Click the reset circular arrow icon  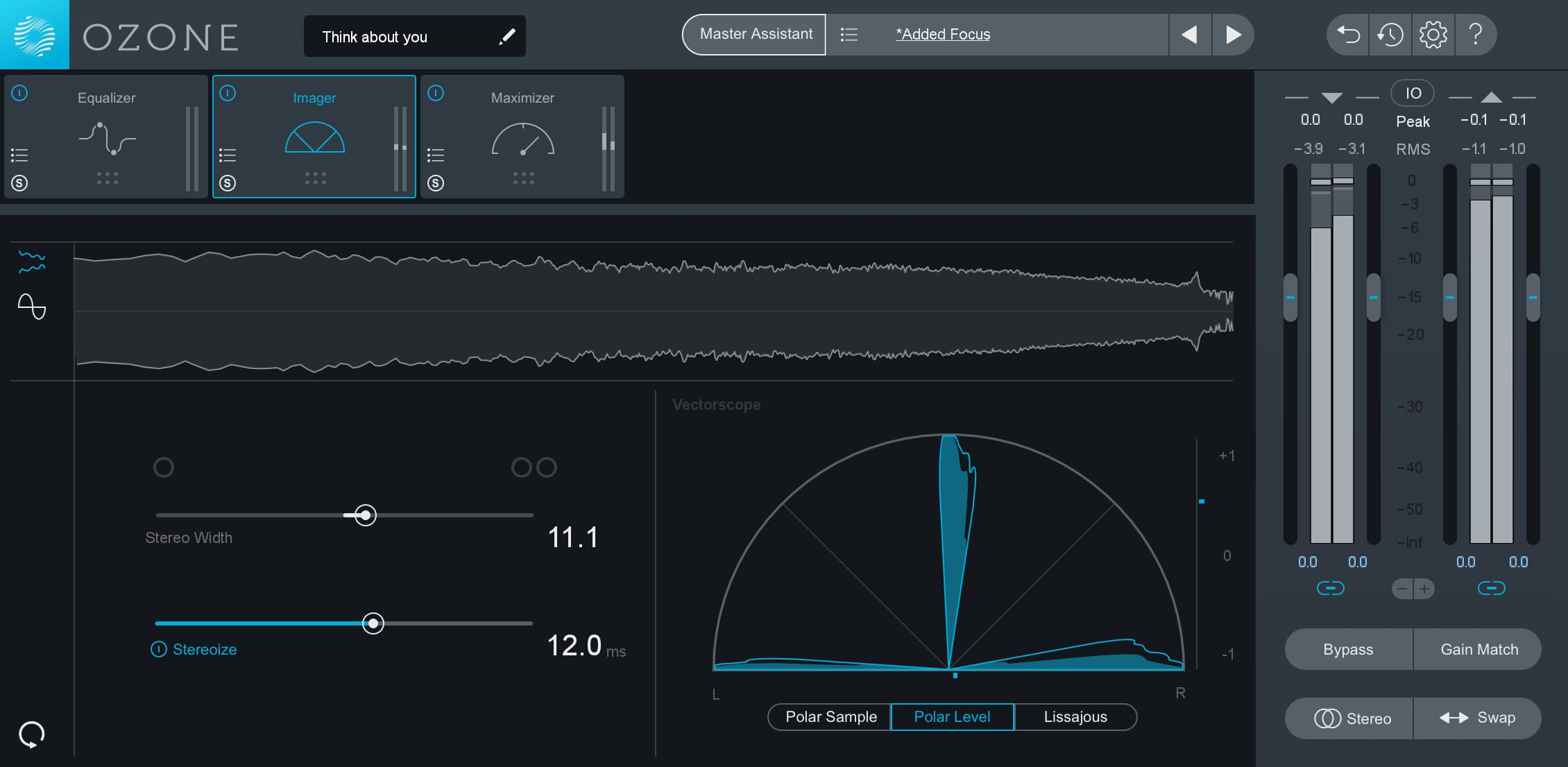(x=32, y=734)
